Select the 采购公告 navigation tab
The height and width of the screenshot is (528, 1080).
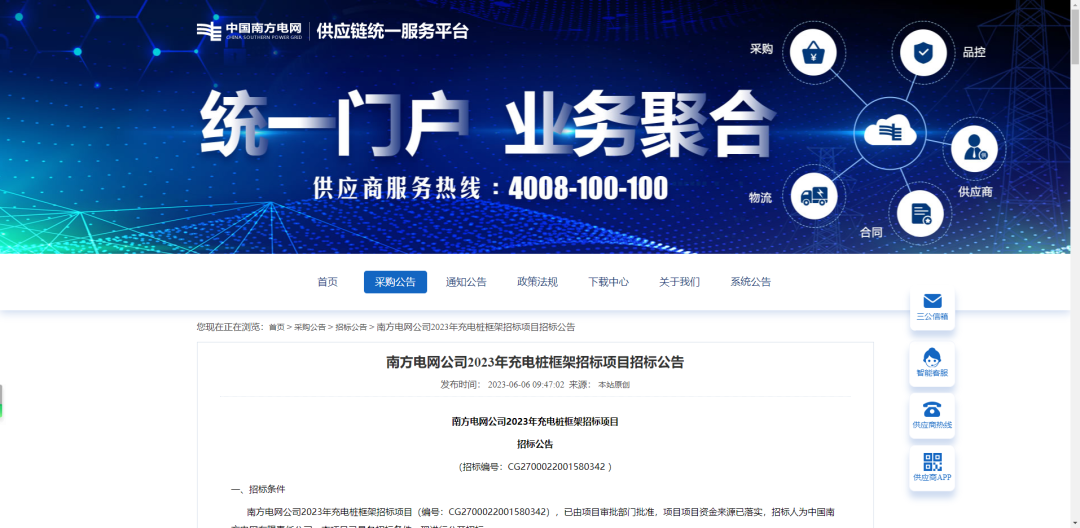(x=395, y=282)
